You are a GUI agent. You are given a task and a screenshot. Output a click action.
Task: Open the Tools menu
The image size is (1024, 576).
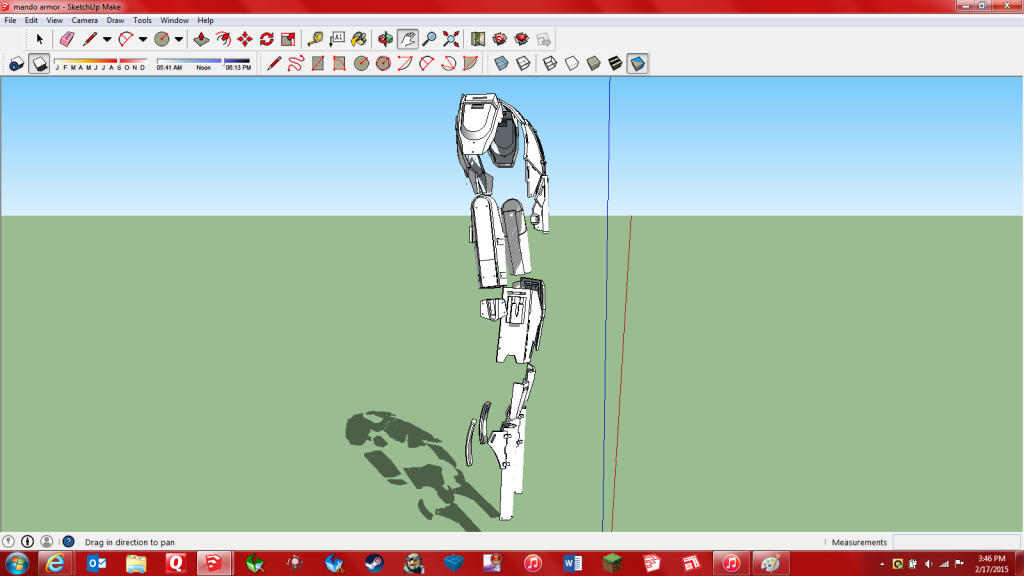tap(142, 20)
